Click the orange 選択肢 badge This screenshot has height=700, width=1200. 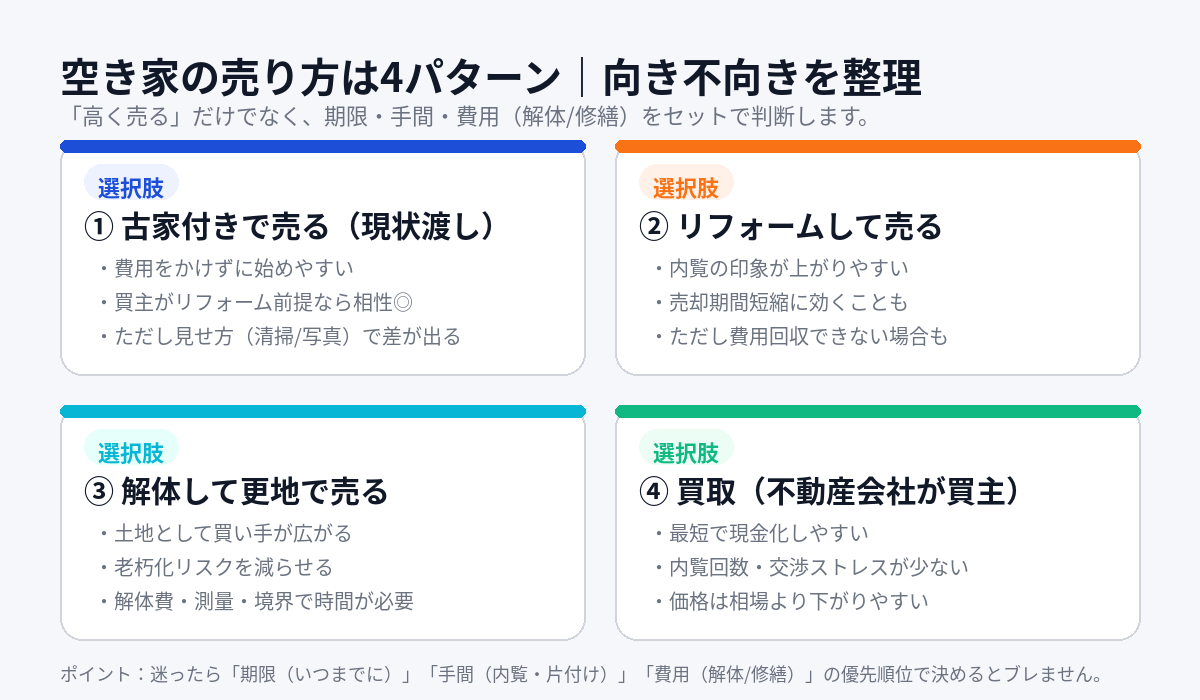pyautogui.click(x=686, y=187)
